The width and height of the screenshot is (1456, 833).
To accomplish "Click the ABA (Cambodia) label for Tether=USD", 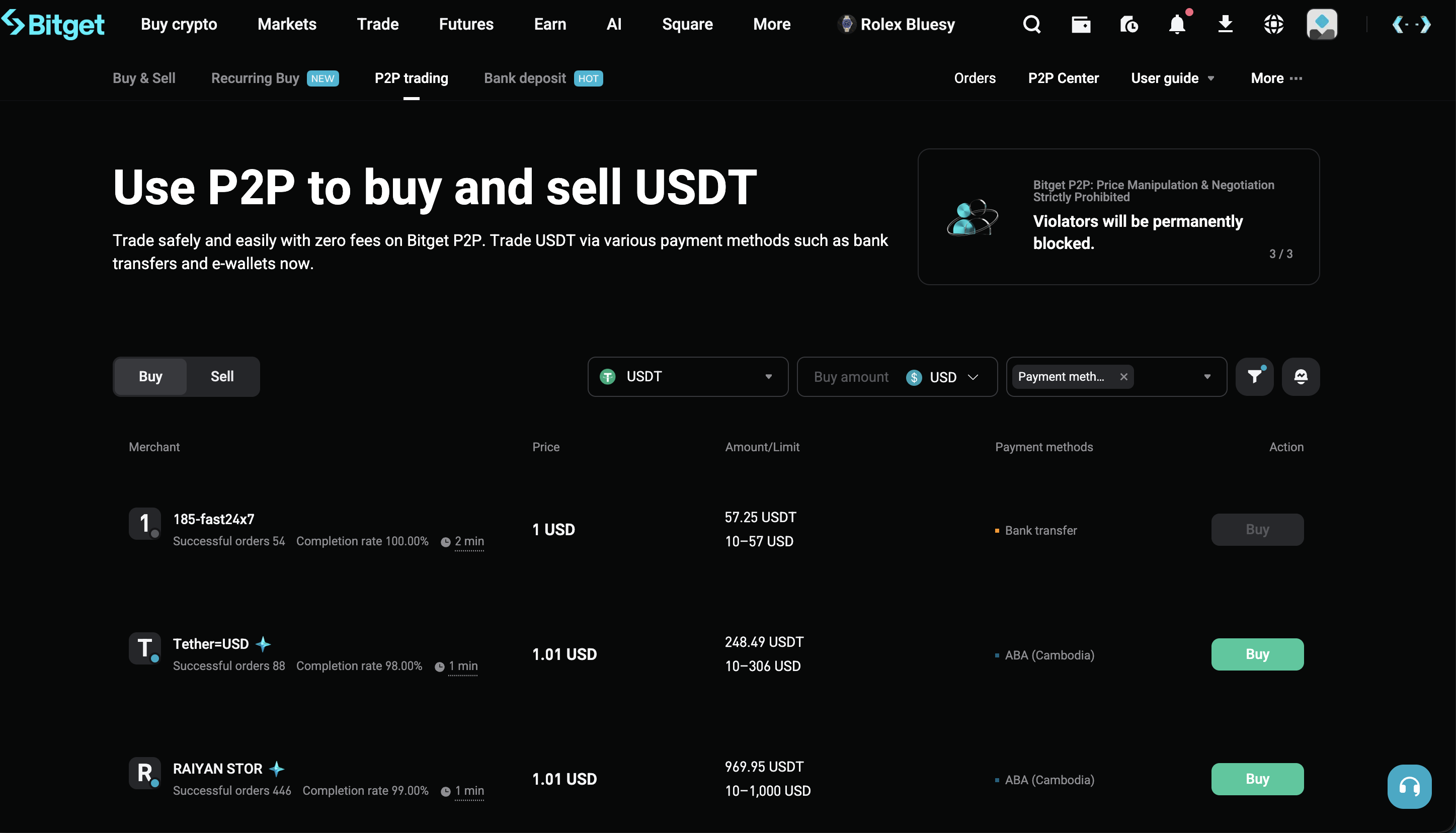I will click(1049, 655).
